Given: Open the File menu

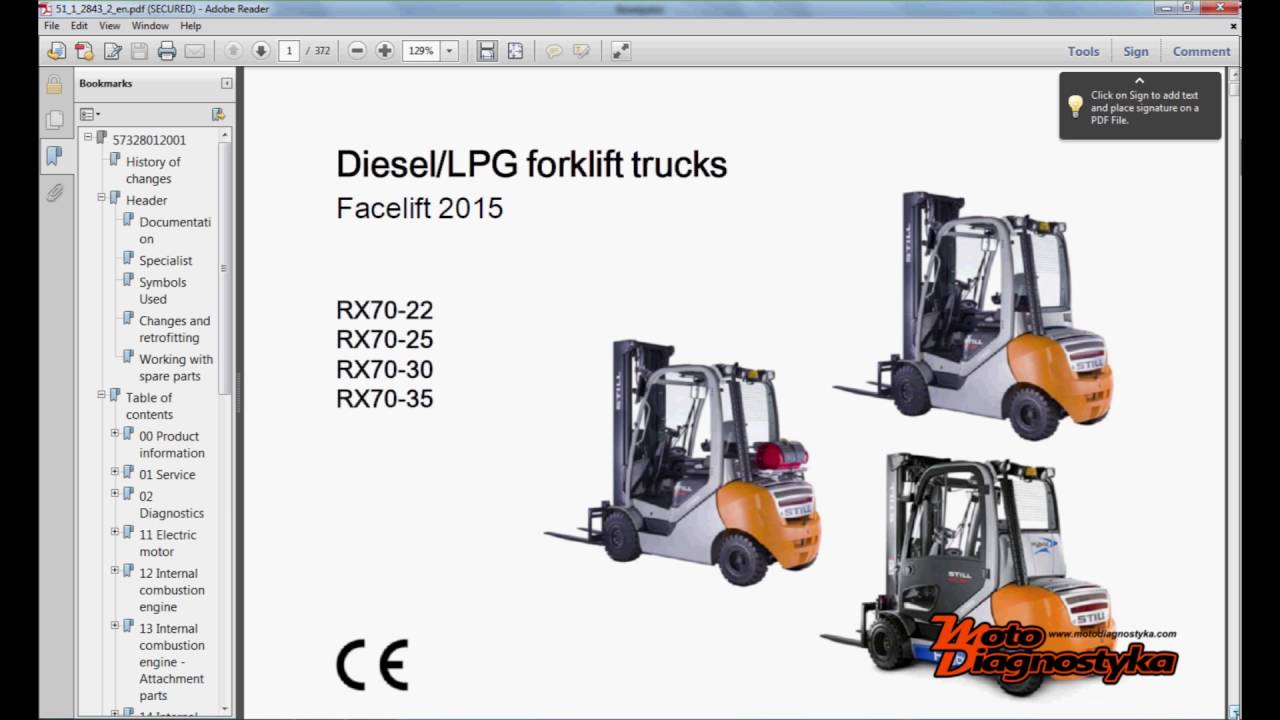Looking at the screenshot, I should (52, 26).
